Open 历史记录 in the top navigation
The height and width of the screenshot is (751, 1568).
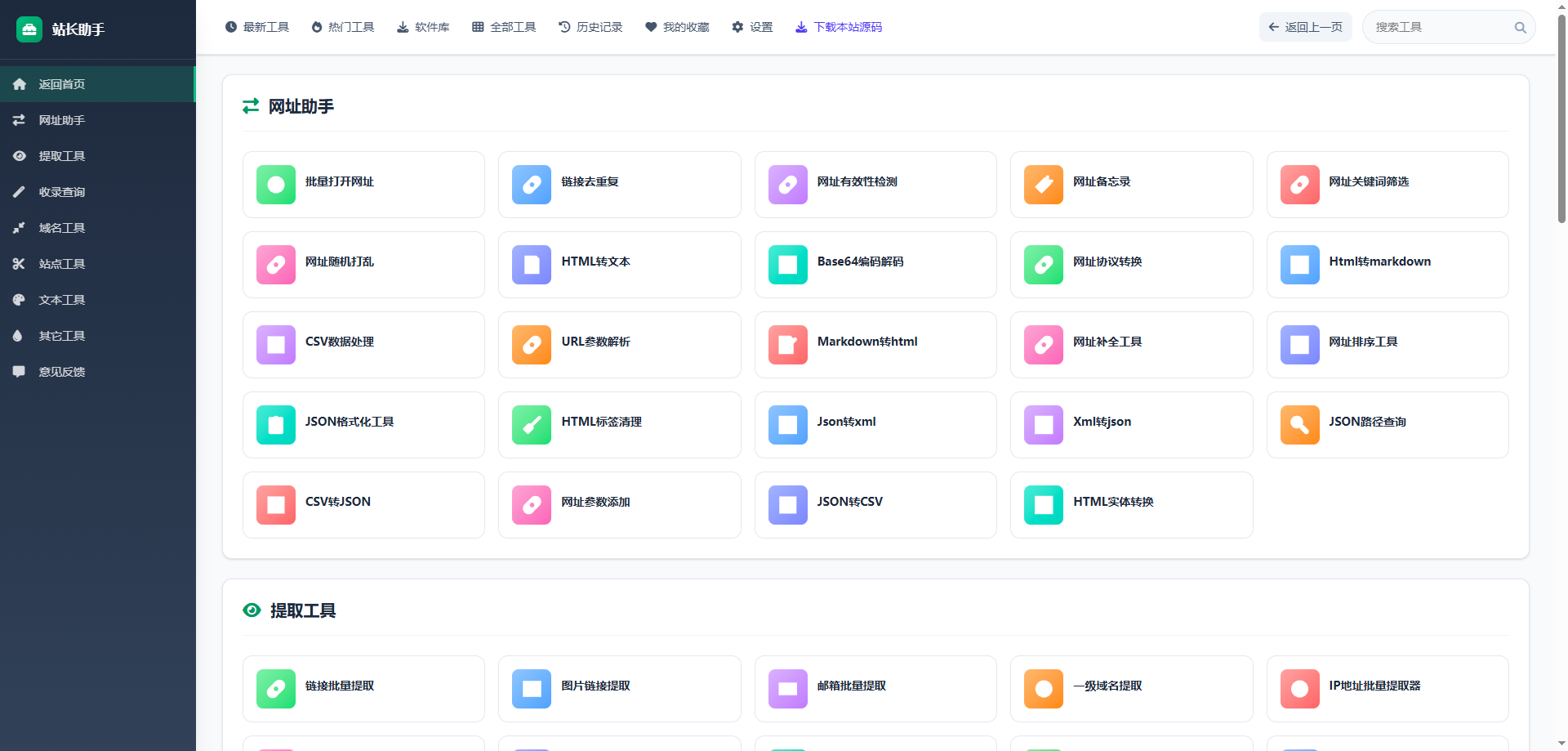[x=590, y=27]
